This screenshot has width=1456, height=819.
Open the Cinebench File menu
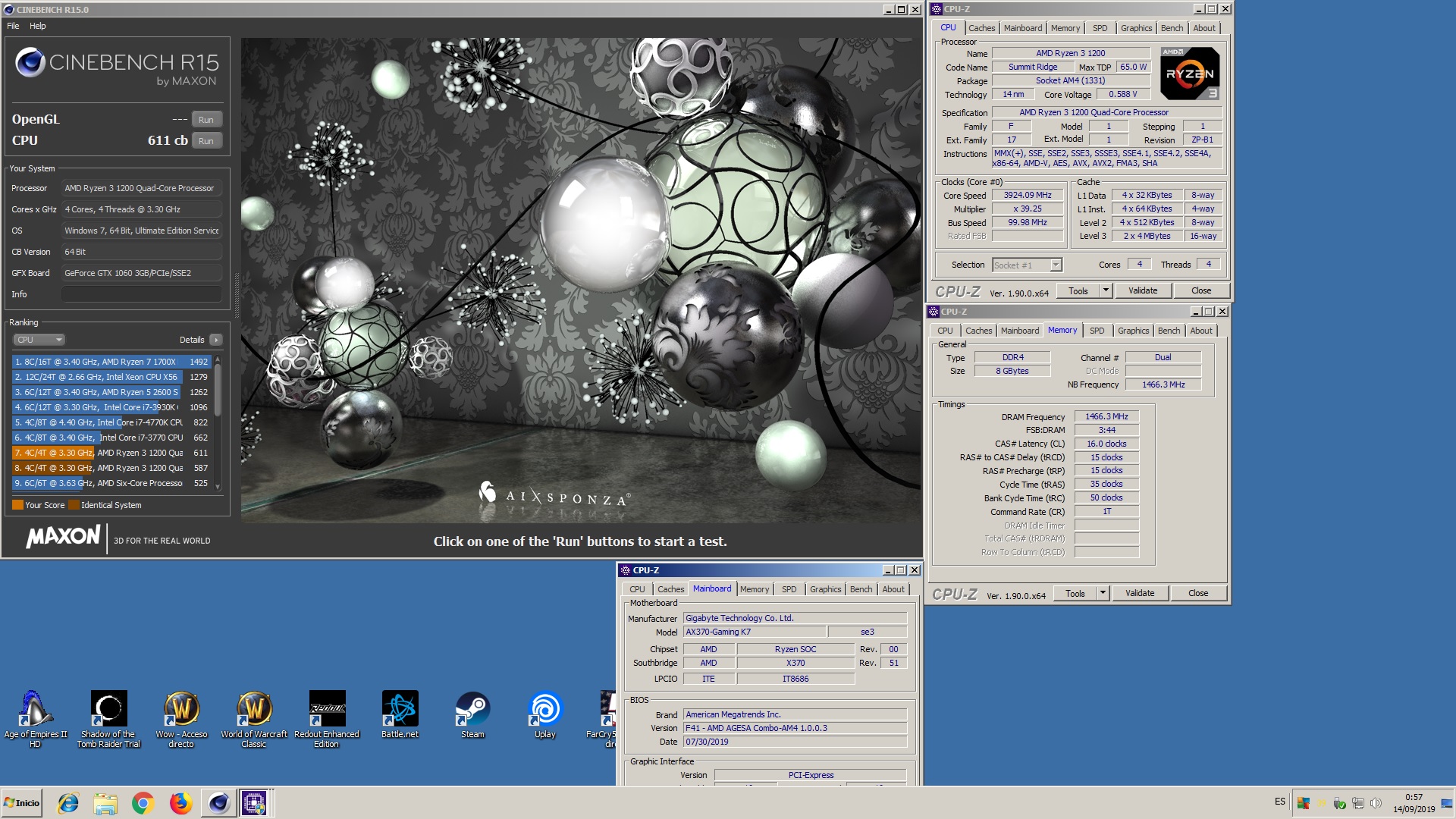click(13, 26)
